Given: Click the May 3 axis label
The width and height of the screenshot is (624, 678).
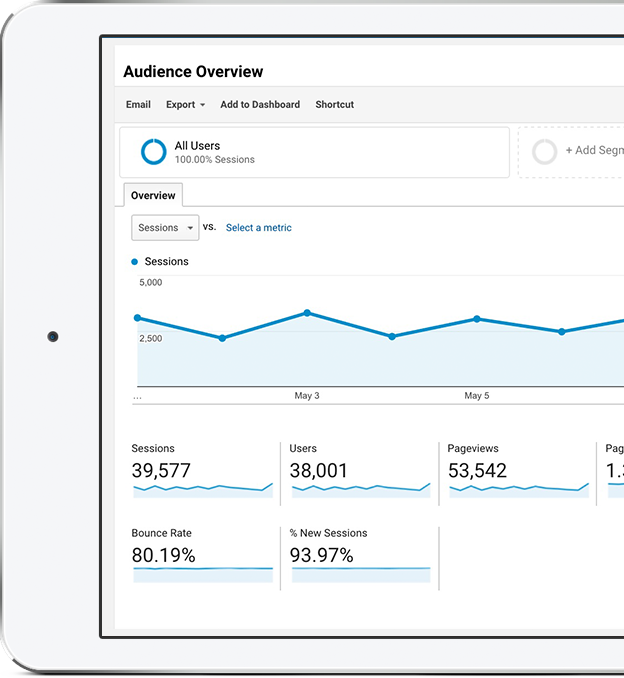Looking at the screenshot, I should pos(307,396).
